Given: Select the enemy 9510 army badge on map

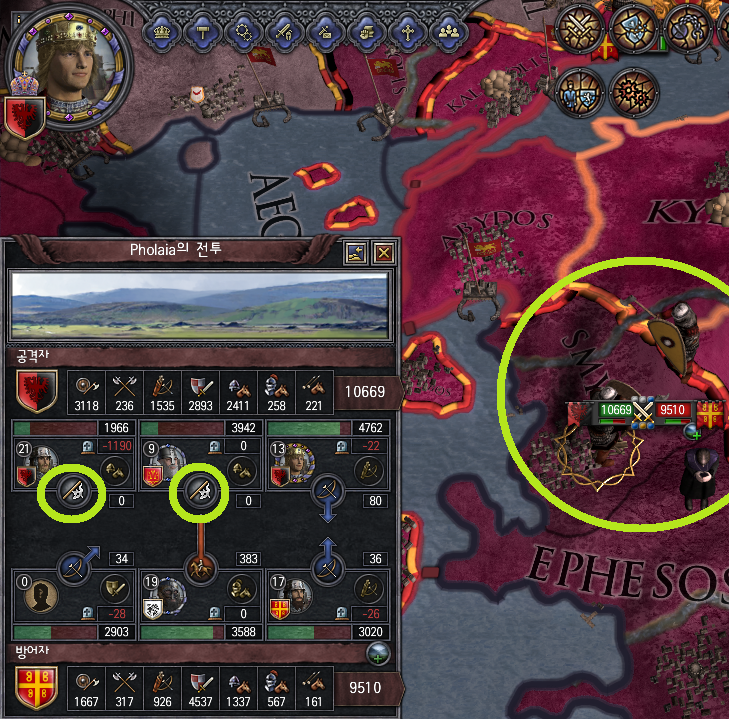Looking at the screenshot, I should coord(673,410).
